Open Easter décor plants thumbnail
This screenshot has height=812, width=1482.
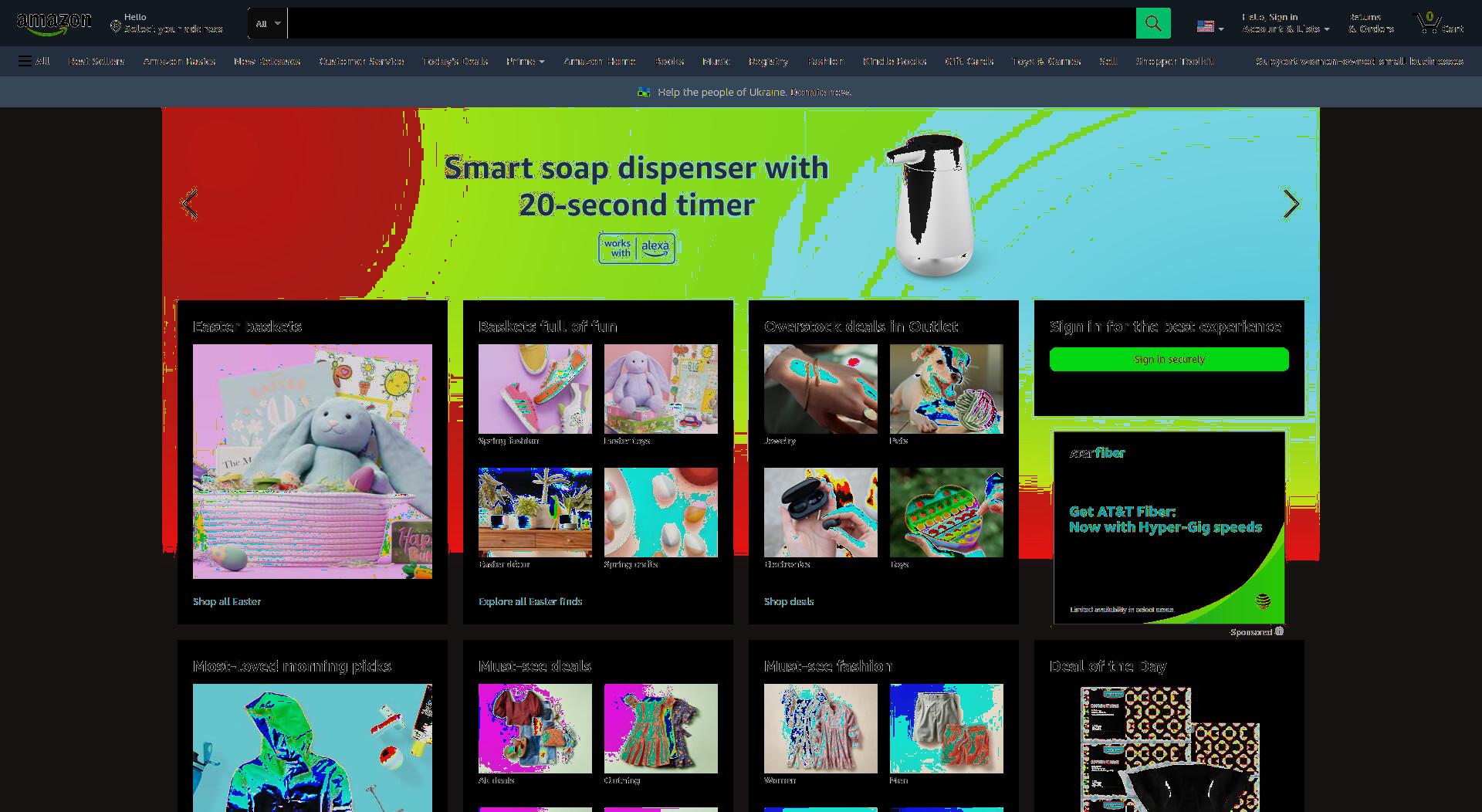tap(535, 513)
